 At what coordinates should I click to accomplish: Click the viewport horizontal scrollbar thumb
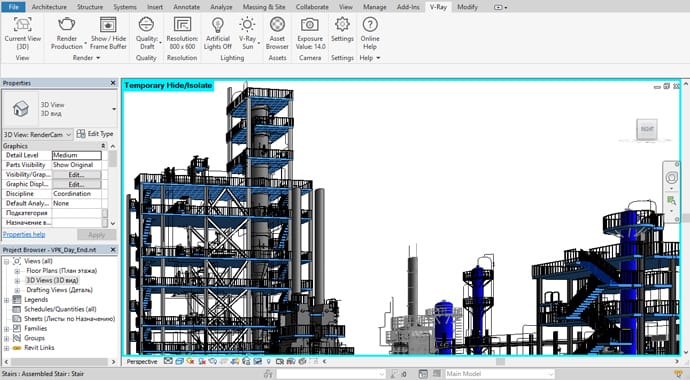pos(500,362)
